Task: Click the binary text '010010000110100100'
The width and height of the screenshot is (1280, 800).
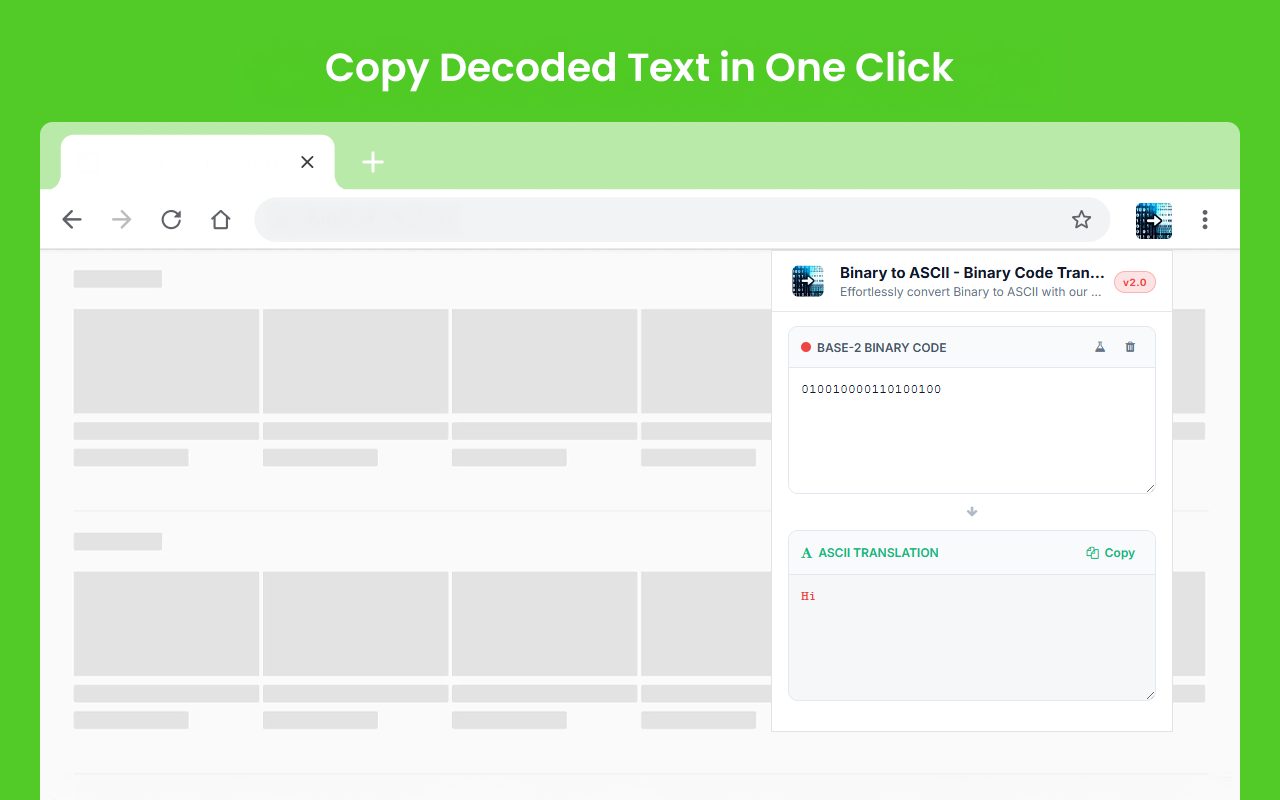Action: click(871, 389)
